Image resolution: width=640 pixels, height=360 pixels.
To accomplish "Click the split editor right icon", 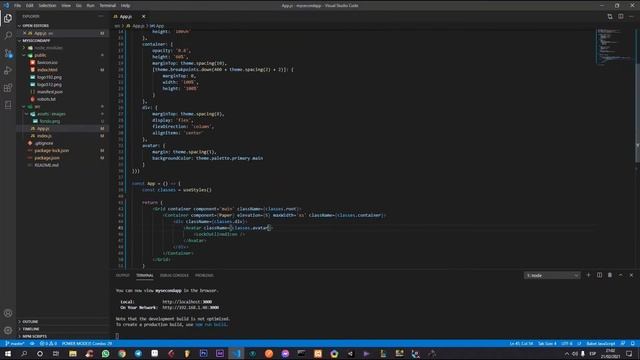I will [620, 16].
